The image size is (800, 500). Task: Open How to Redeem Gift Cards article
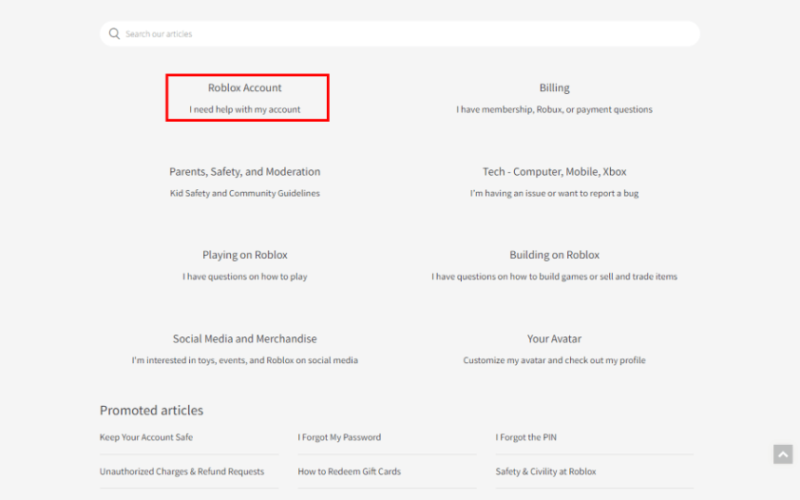coord(349,471)
